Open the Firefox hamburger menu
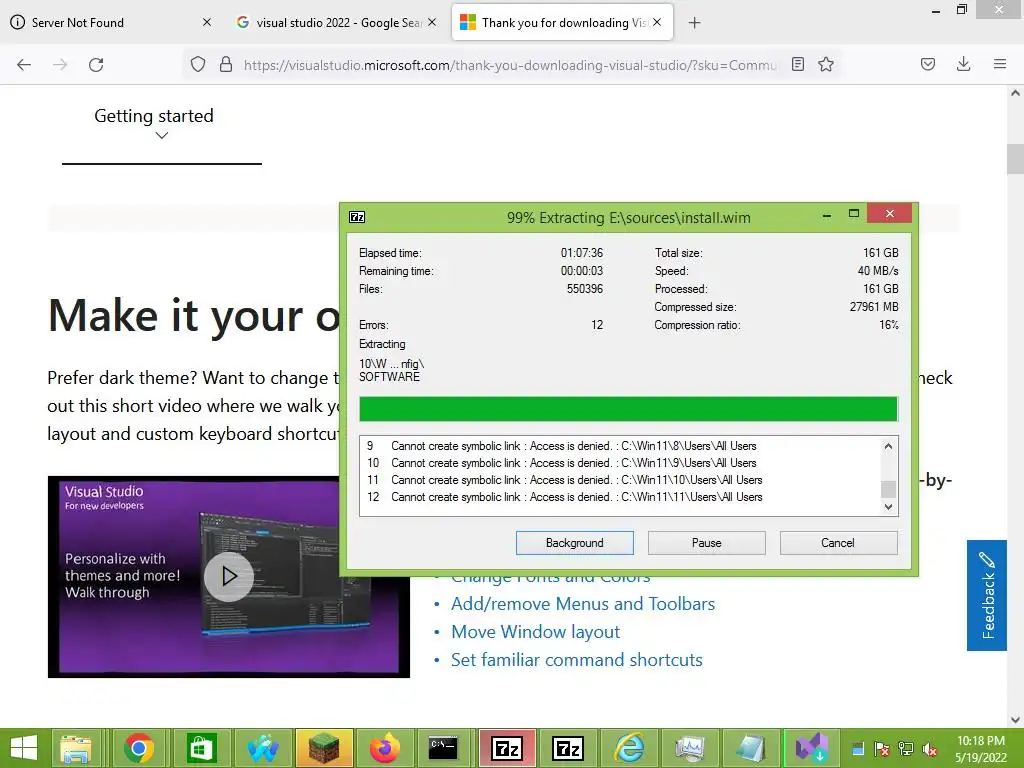The image size is (1024, 768). click(1000, 64)
